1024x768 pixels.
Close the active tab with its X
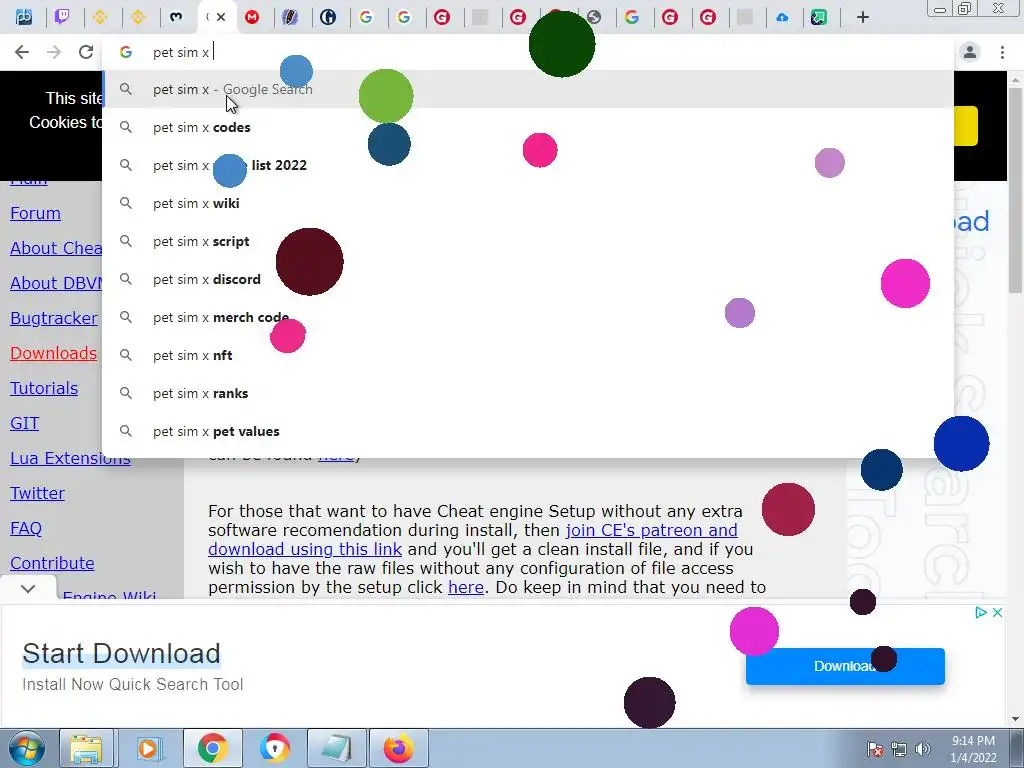221,17
